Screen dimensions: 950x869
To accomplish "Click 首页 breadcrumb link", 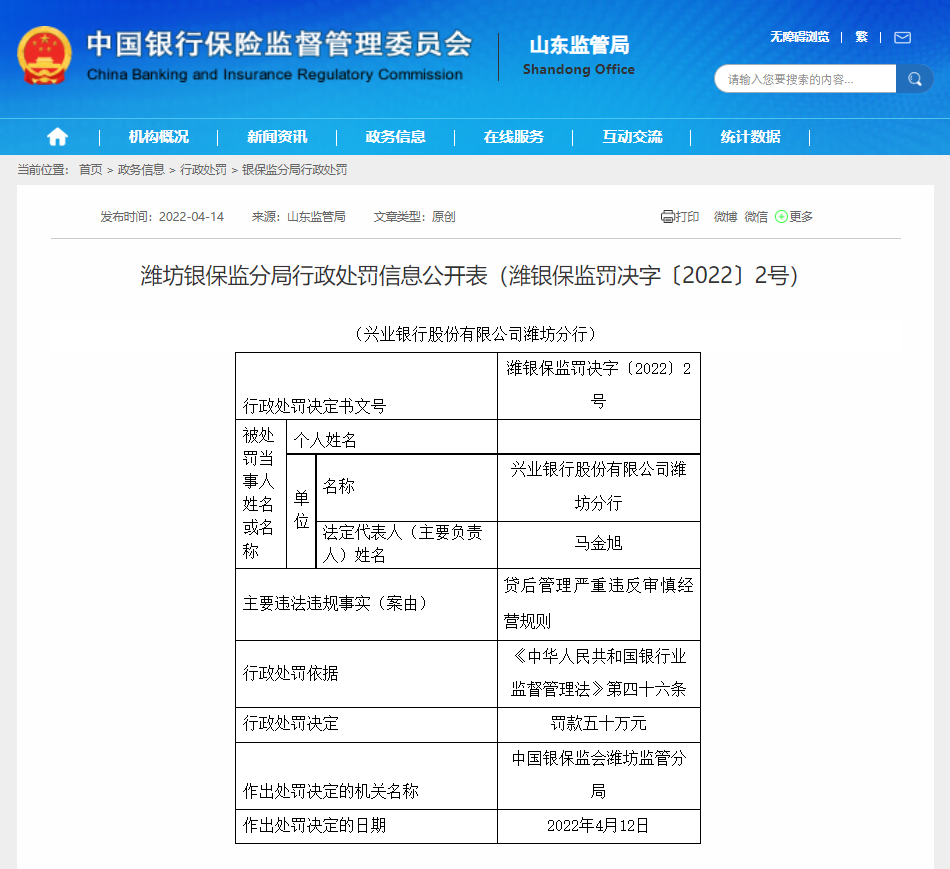I will click(x=91, y=170).
